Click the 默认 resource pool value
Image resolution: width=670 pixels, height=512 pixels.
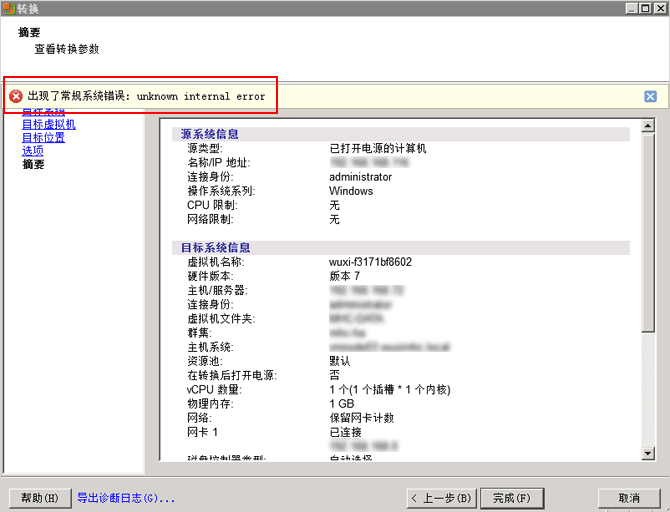click(x=340, y=361)
